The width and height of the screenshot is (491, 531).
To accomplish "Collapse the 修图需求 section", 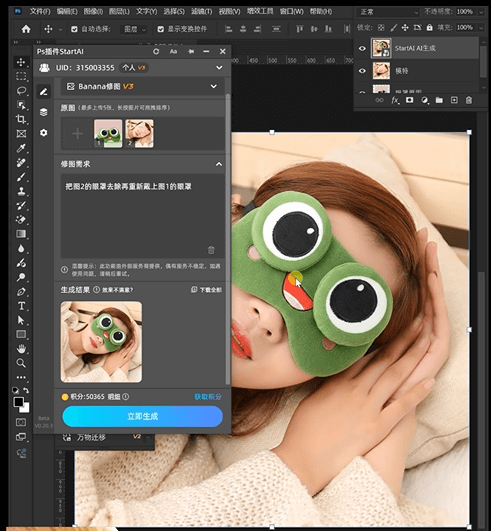I will tap(219, 164).
